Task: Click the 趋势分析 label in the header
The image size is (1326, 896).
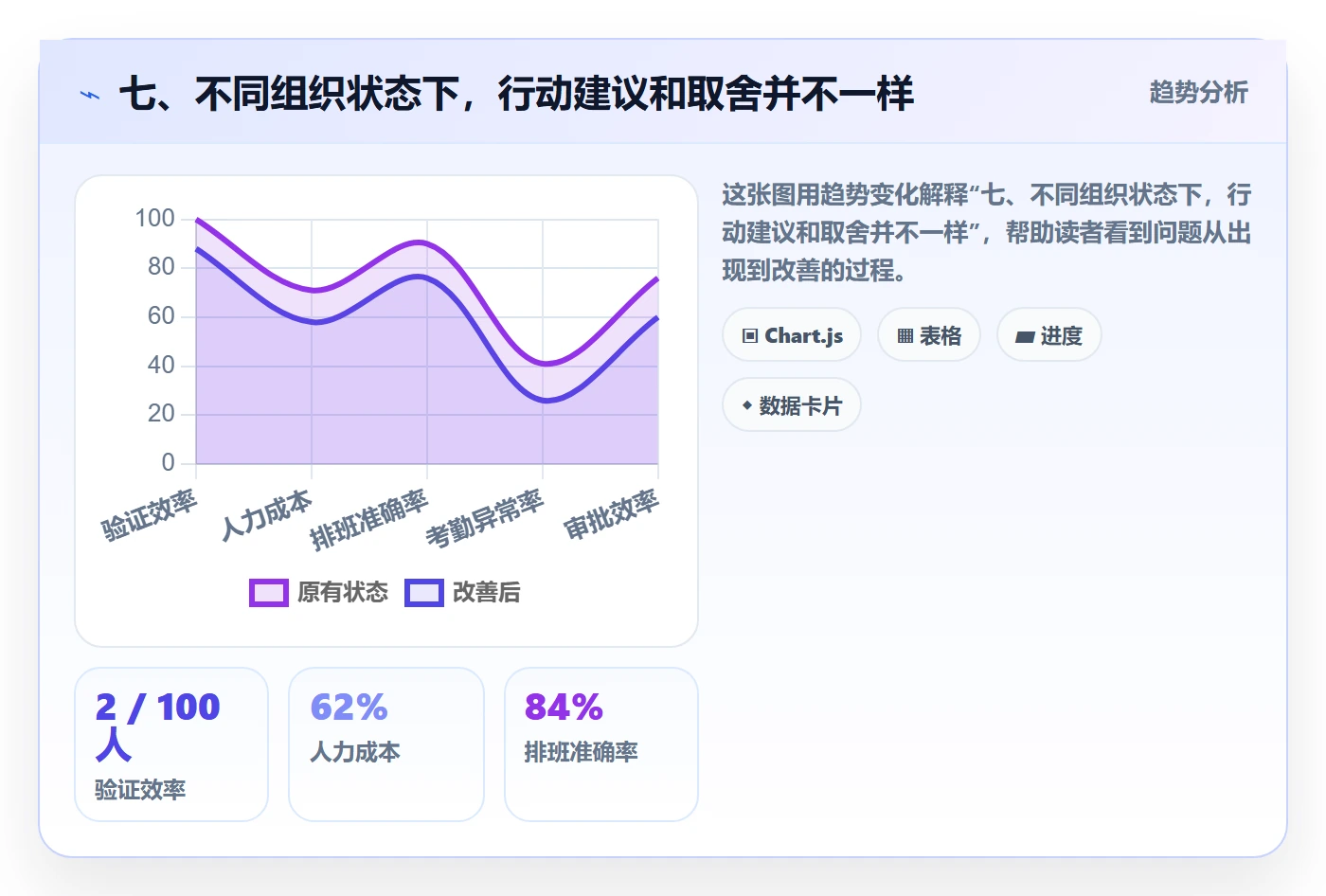Action: 1199,93
